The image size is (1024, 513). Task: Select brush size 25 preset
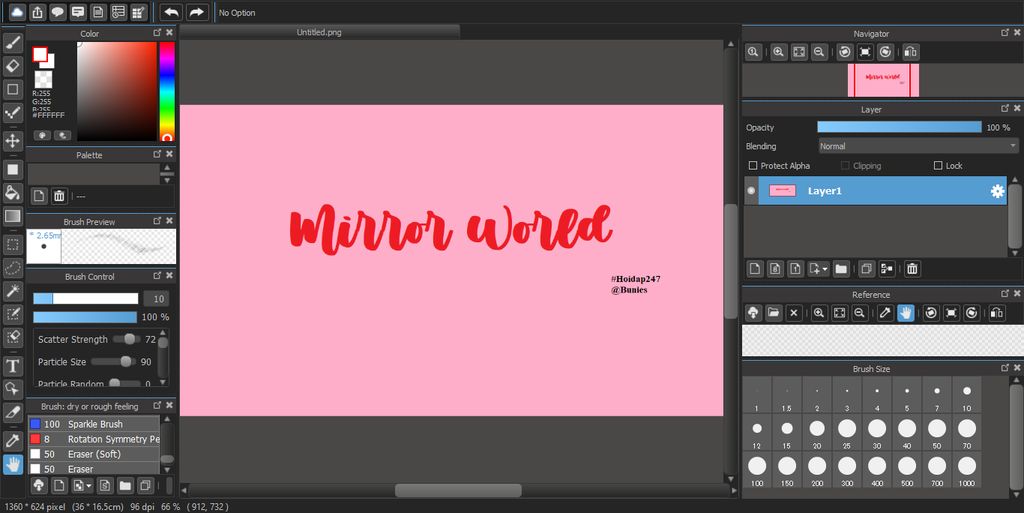(x=847, y=433)
